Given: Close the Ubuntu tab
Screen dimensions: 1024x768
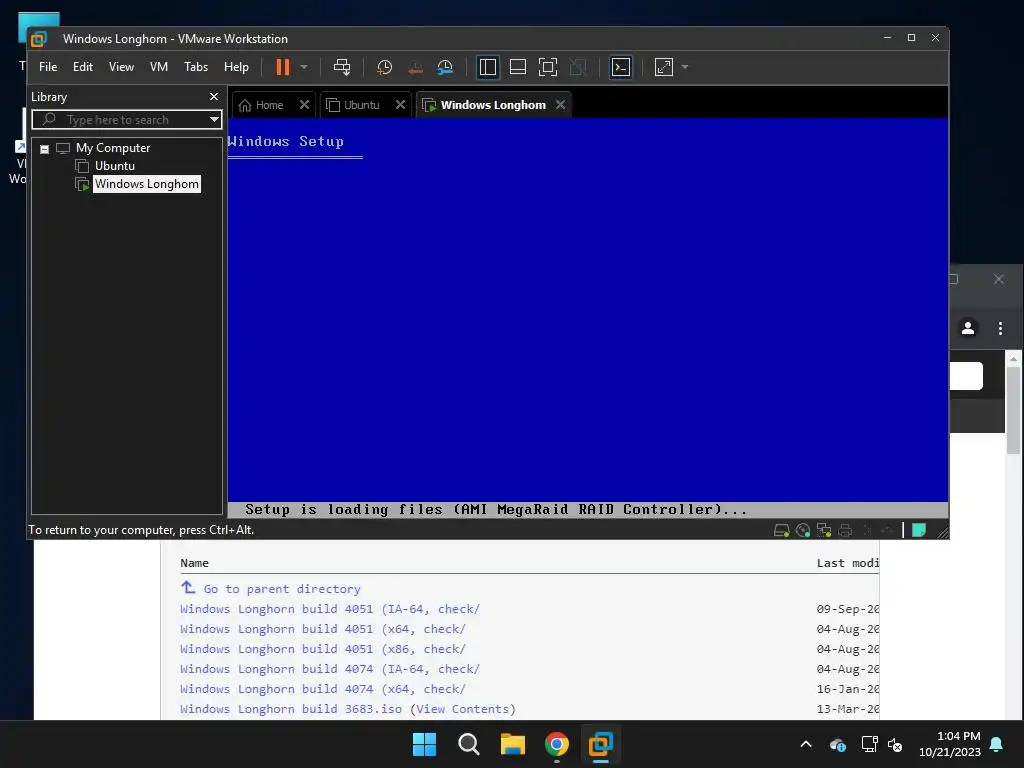Looking at the screenshot, I should pyautogui.click(x=400, y=104).
